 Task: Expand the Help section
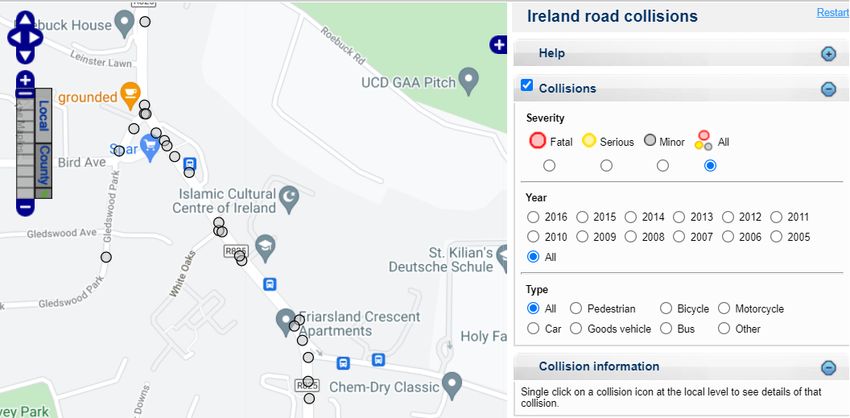tap(828, 54)
